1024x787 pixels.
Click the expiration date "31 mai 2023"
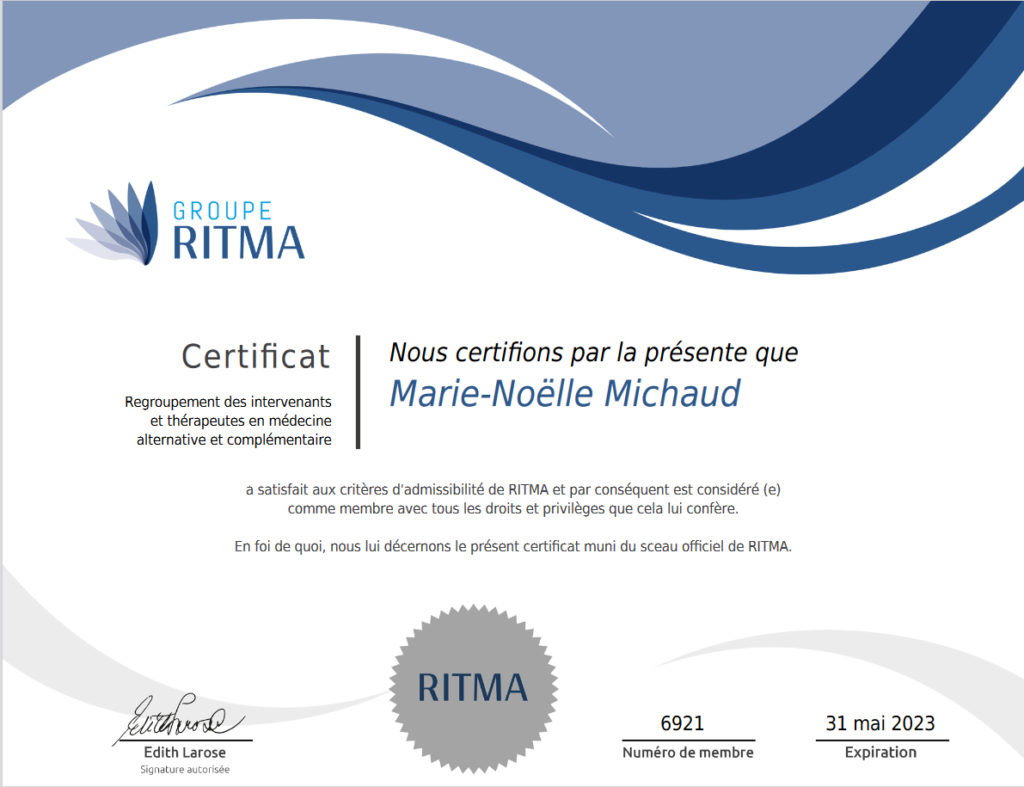pos(880,723)
